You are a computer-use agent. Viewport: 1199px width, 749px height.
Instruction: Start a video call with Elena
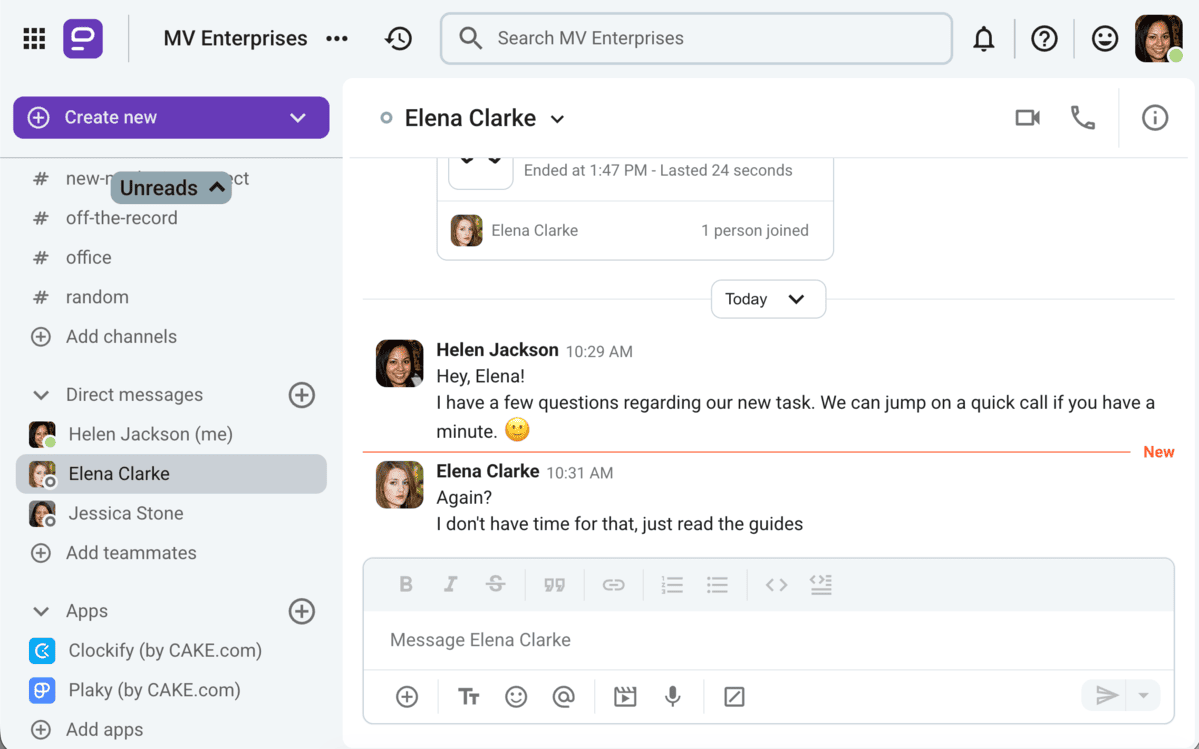[x=1027, y=118]
